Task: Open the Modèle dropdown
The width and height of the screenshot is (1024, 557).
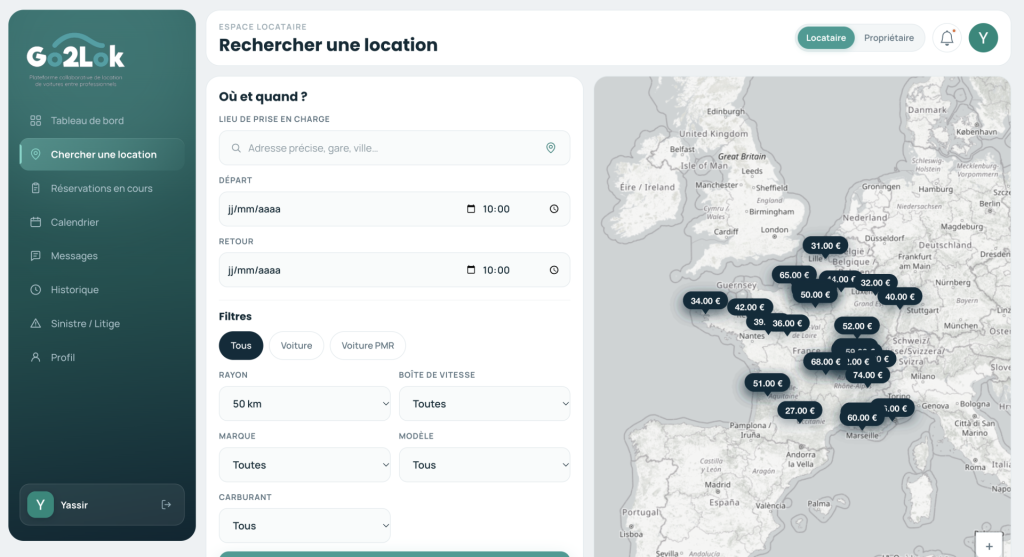Action: 485,465
